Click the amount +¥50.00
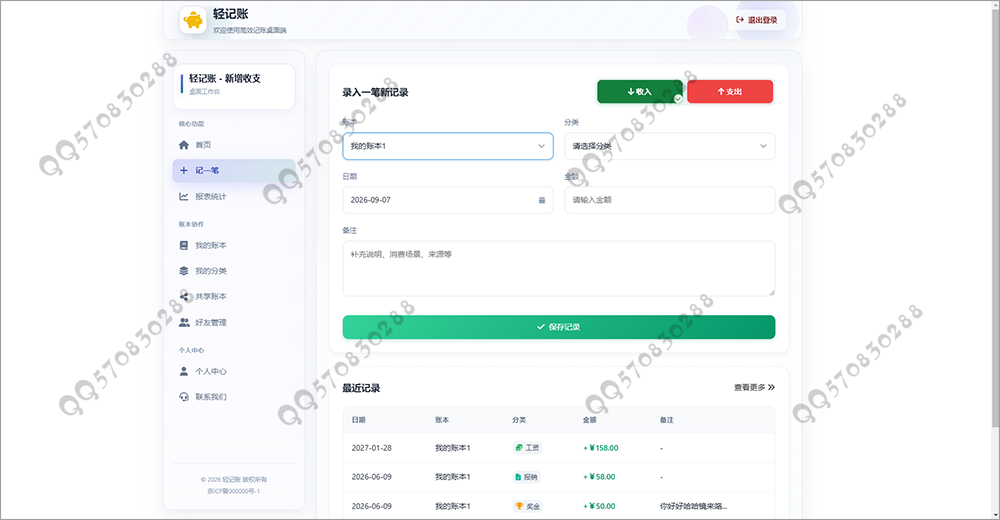Viewport: 1000px width, 520px height. tap(599, 506)
